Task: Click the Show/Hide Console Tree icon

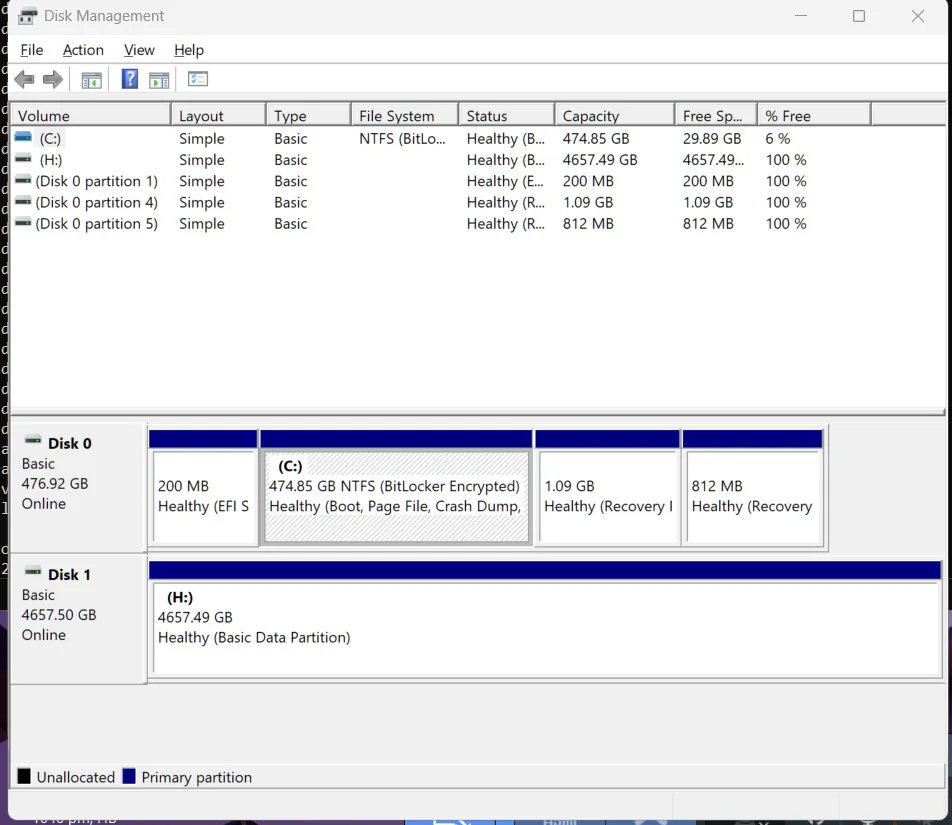Action: (92, 80)
